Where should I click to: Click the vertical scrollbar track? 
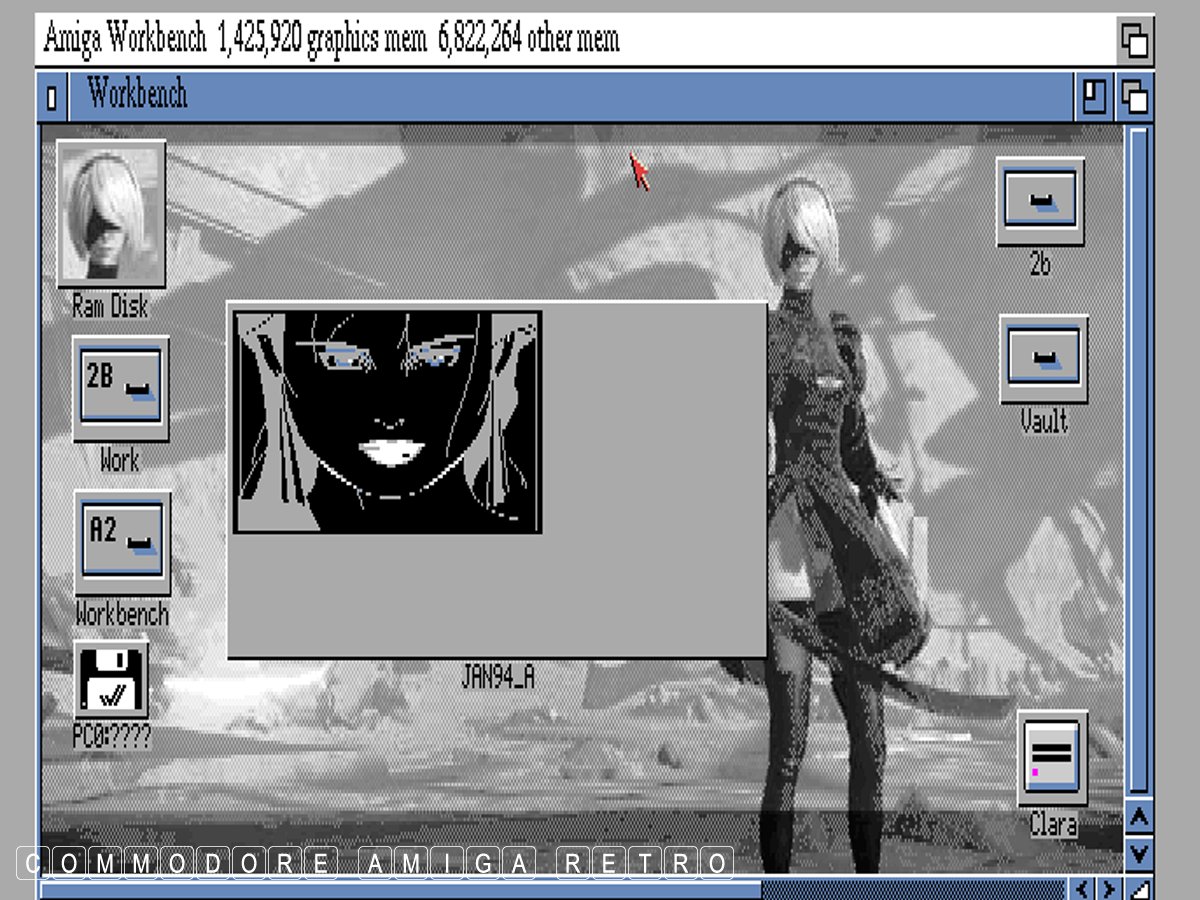(x=1138, y=450)
